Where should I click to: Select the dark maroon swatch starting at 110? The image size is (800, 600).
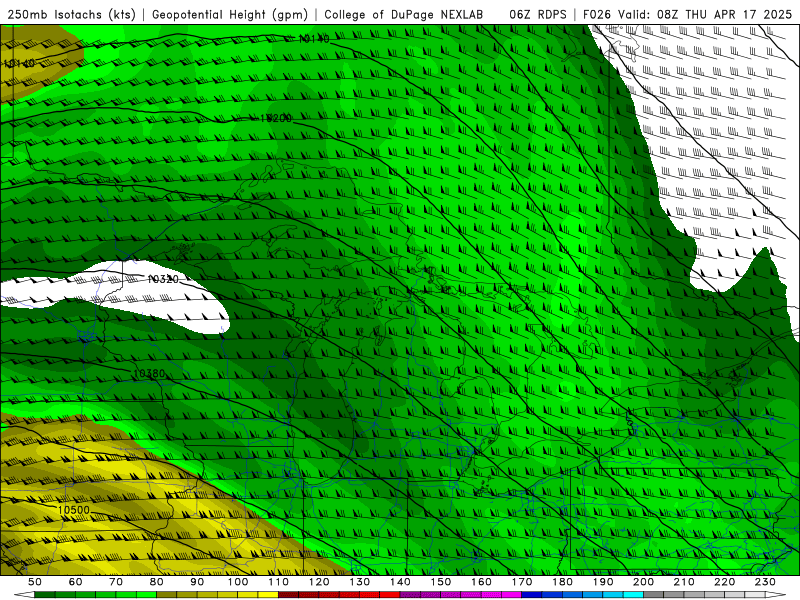pyautogui.click(x=288, y=595)
